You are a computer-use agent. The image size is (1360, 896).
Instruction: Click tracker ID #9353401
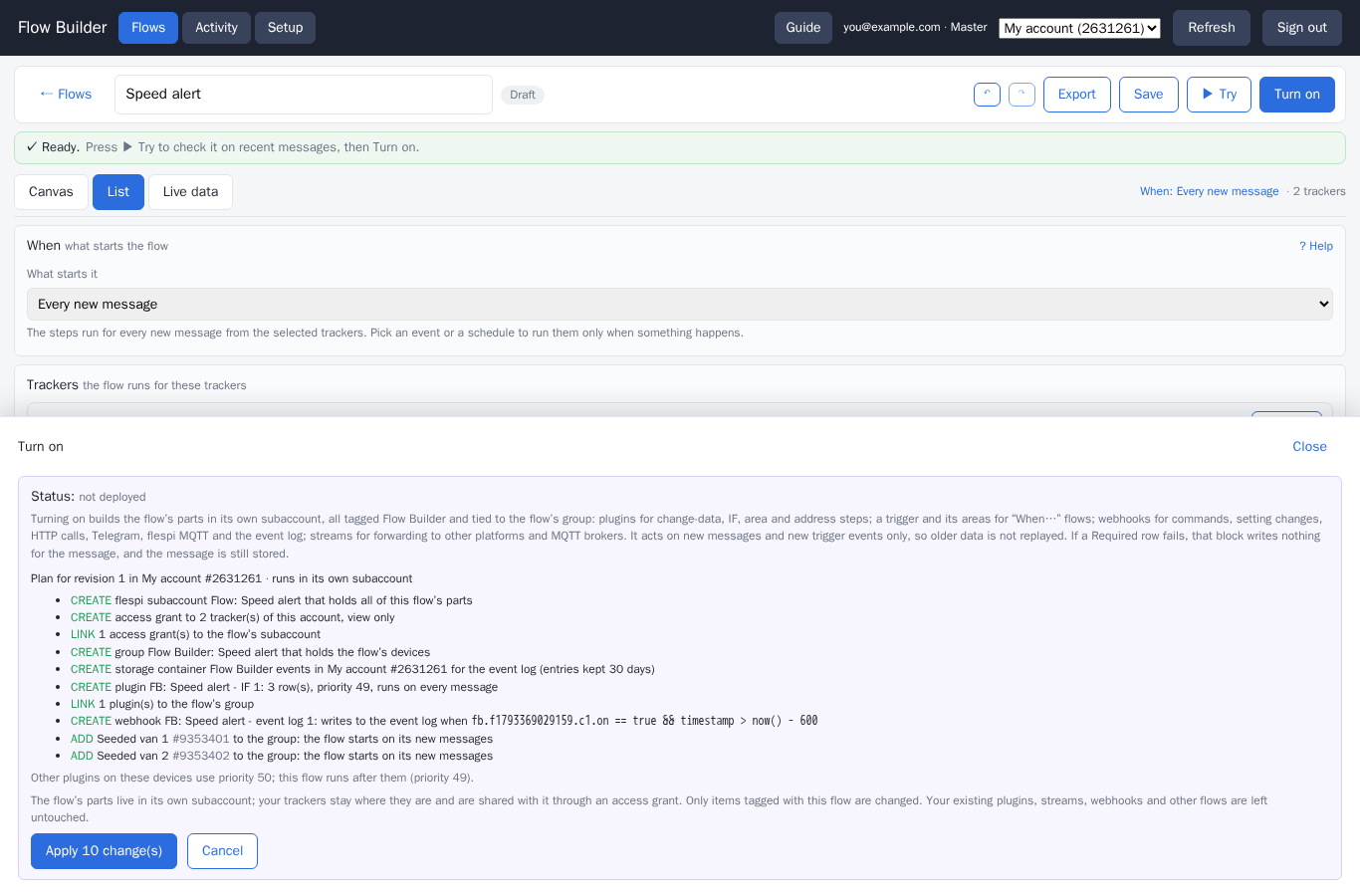click(x=201, y=739)
